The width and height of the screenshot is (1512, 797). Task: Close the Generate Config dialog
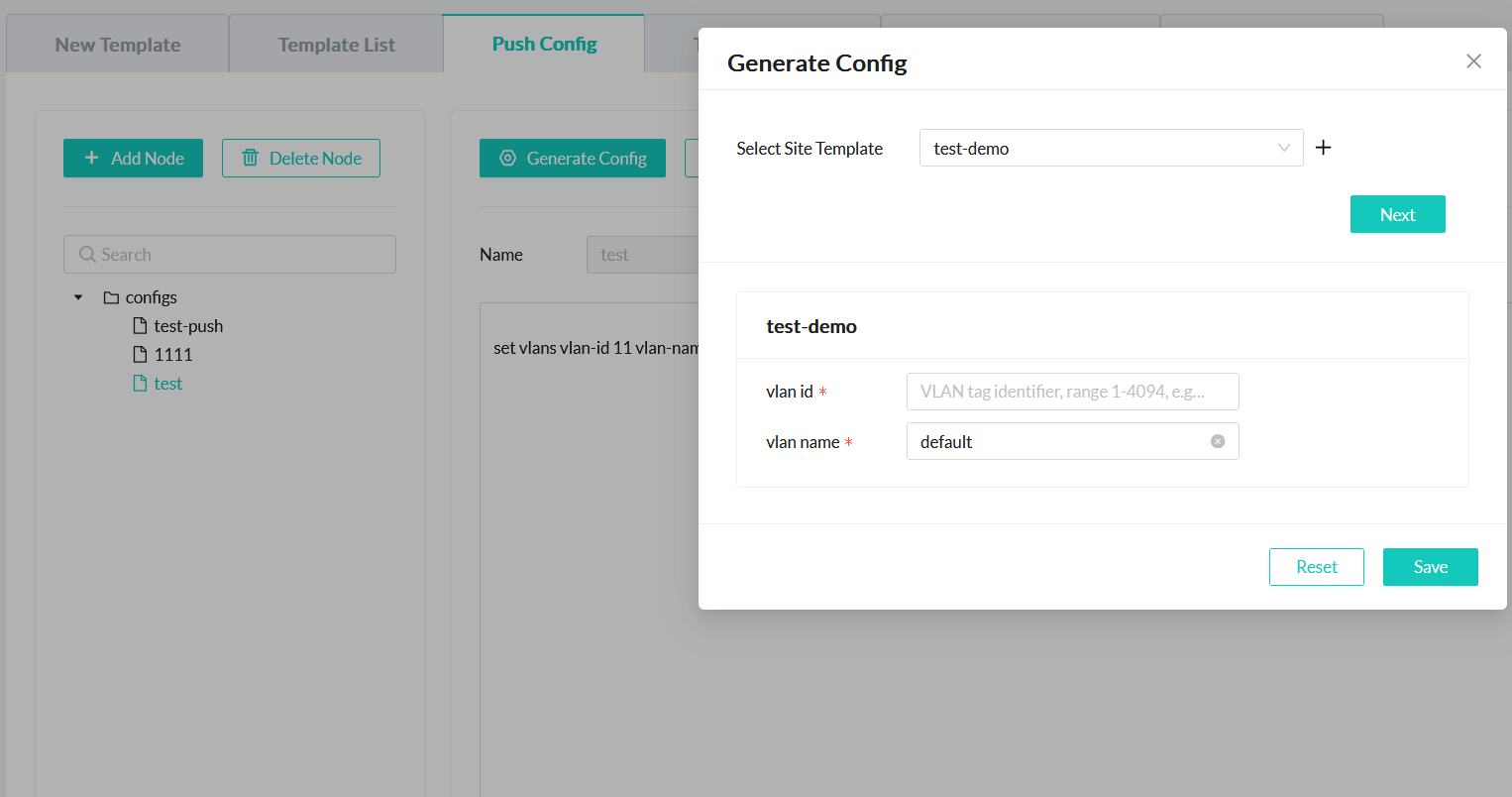(x=1473, y=61)
